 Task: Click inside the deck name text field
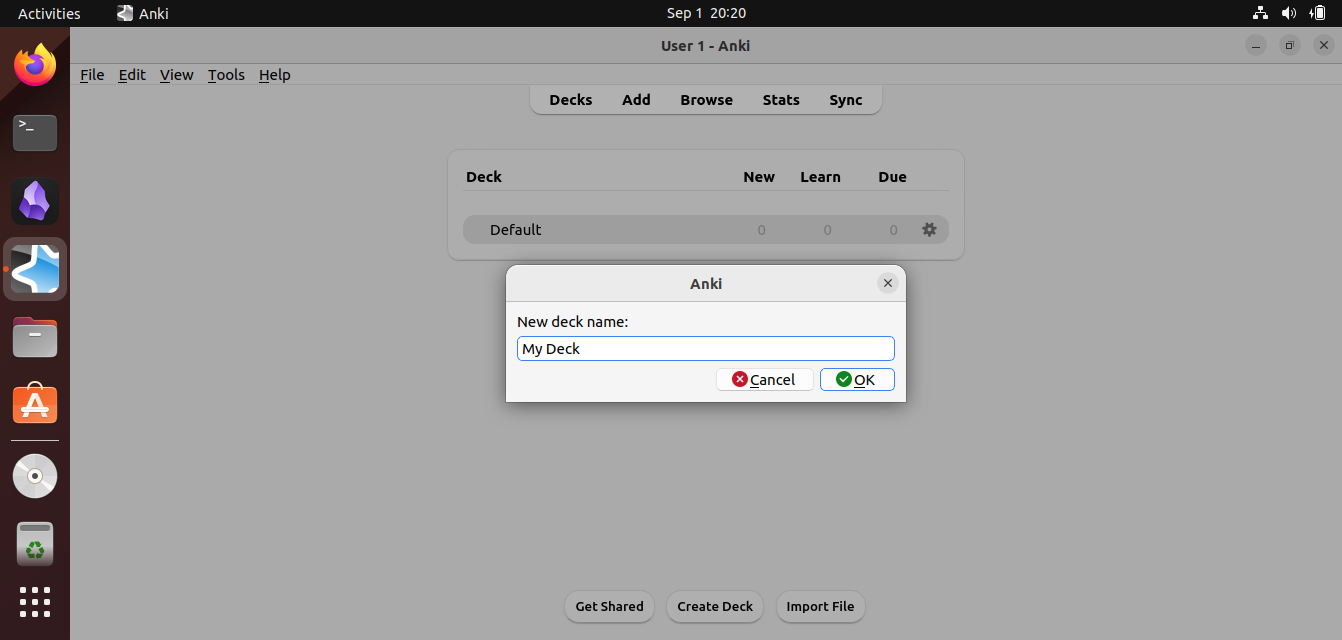click(705, 348)
